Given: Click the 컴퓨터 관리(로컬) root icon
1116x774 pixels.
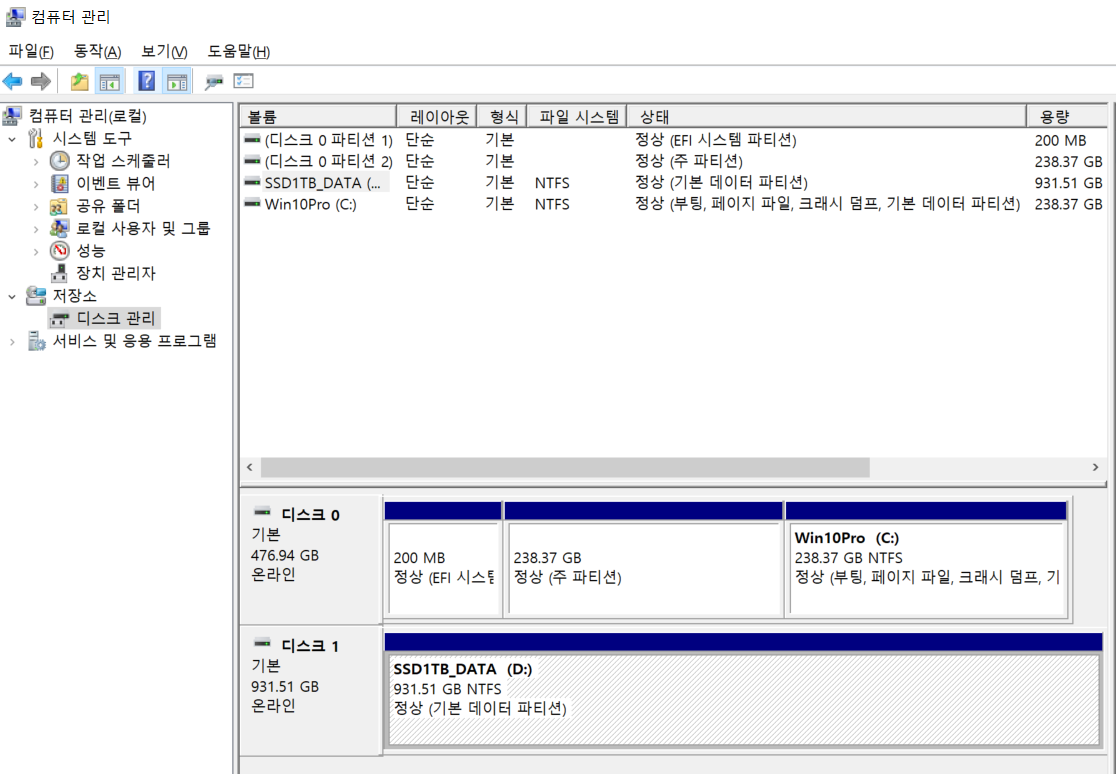Looking at the screenshot, I should [13, 115].
